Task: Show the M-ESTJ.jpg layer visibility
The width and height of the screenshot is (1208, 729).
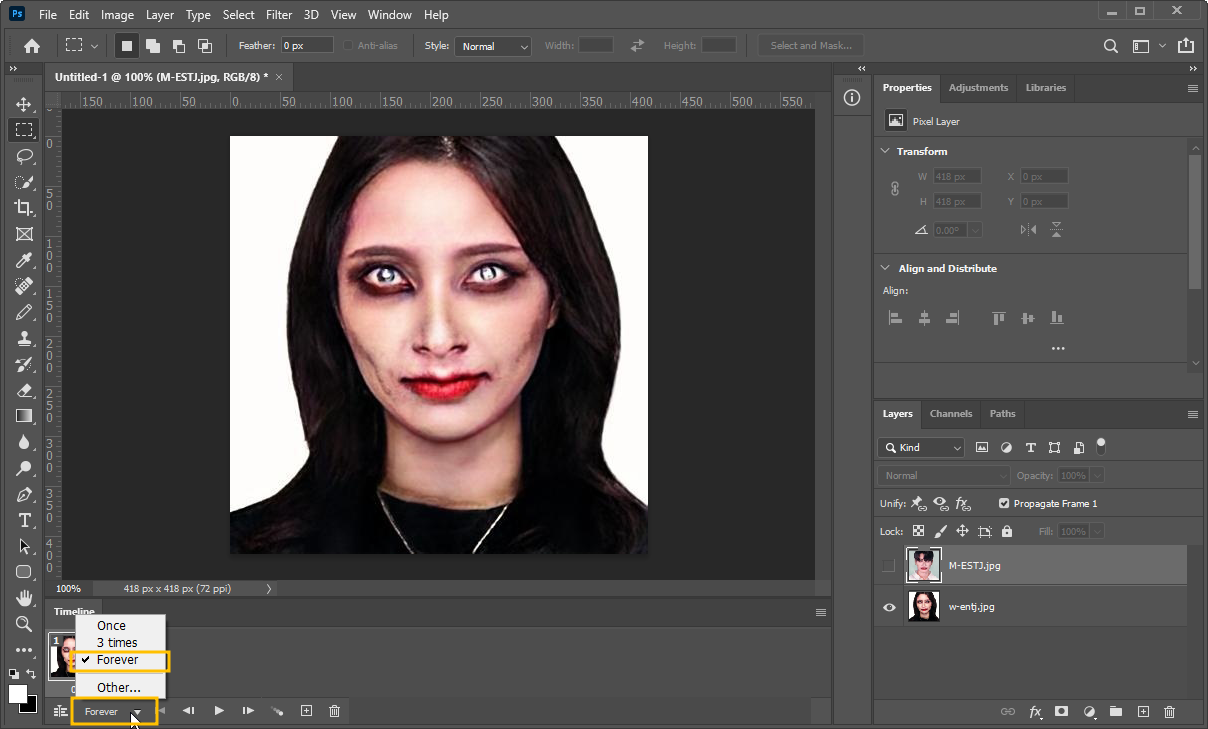Action: coord(889,566)
